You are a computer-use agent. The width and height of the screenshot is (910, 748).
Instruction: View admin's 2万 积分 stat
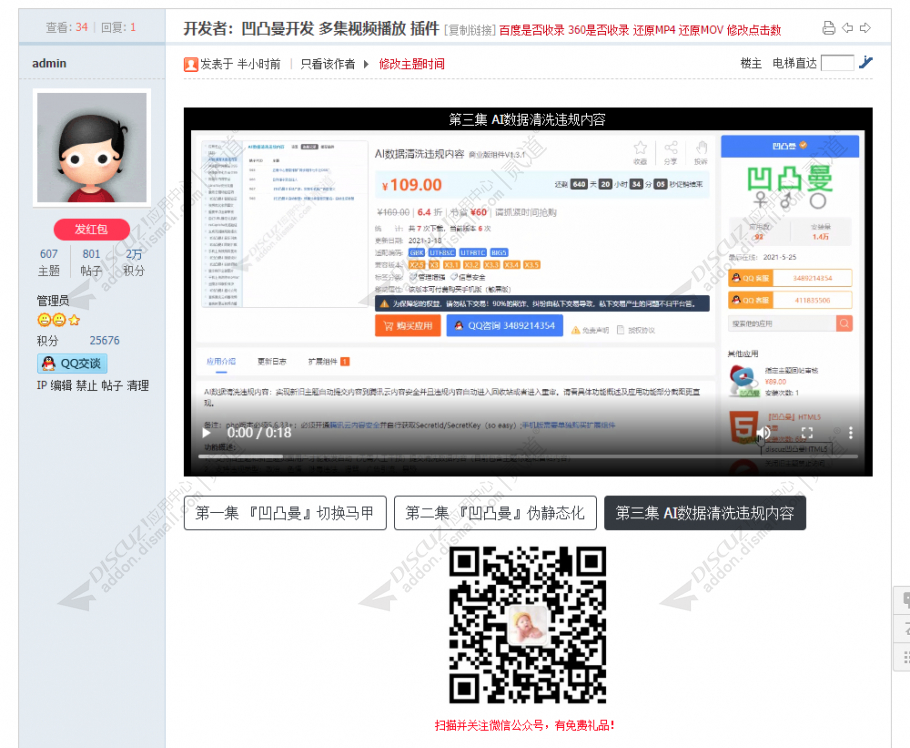[x=133, y=262]
